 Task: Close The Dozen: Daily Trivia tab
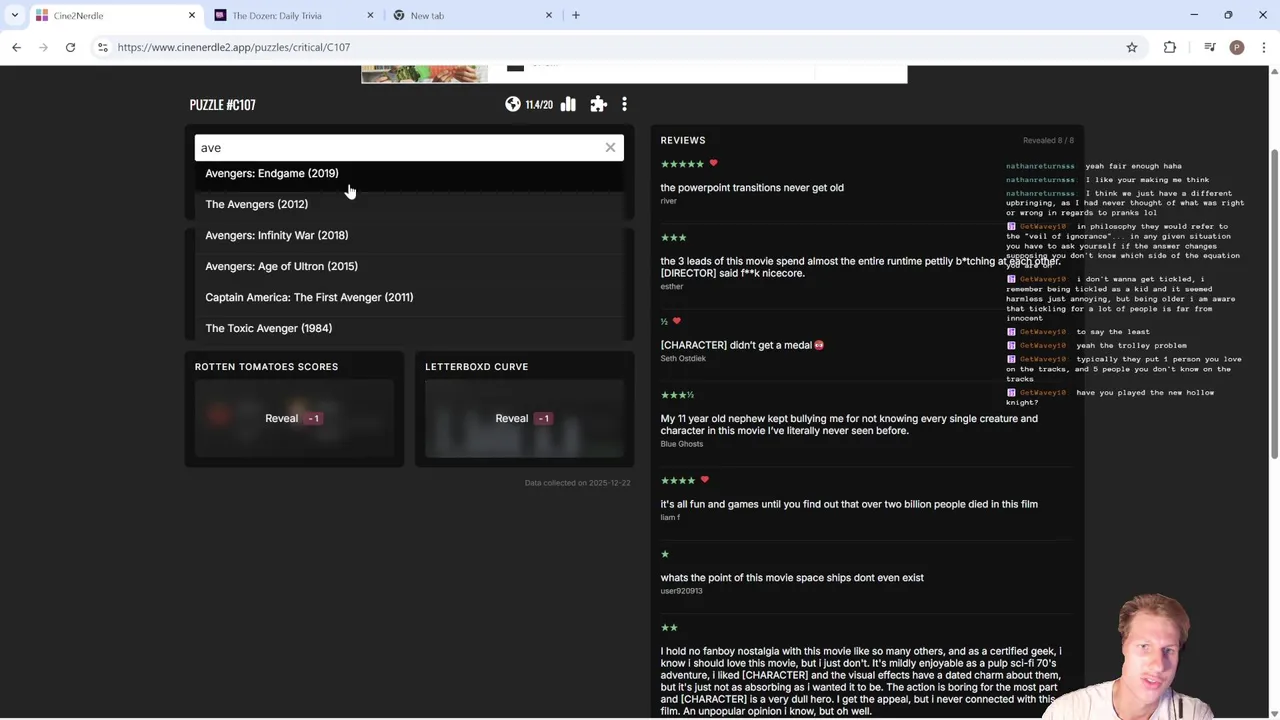(370, 15)
